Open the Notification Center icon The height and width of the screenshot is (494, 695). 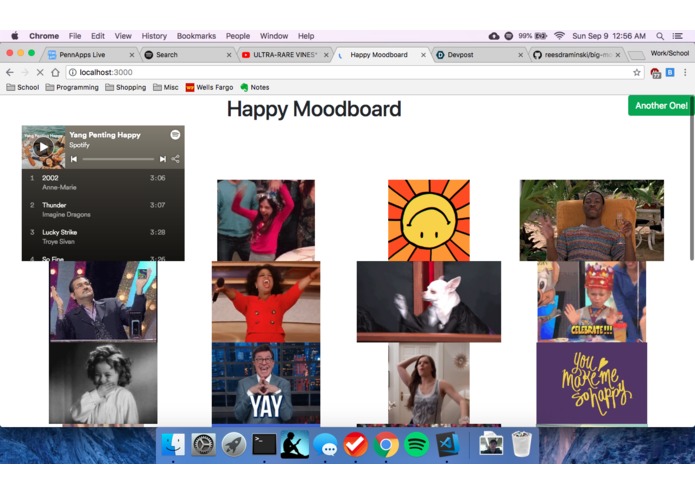(x=678, y=36)
